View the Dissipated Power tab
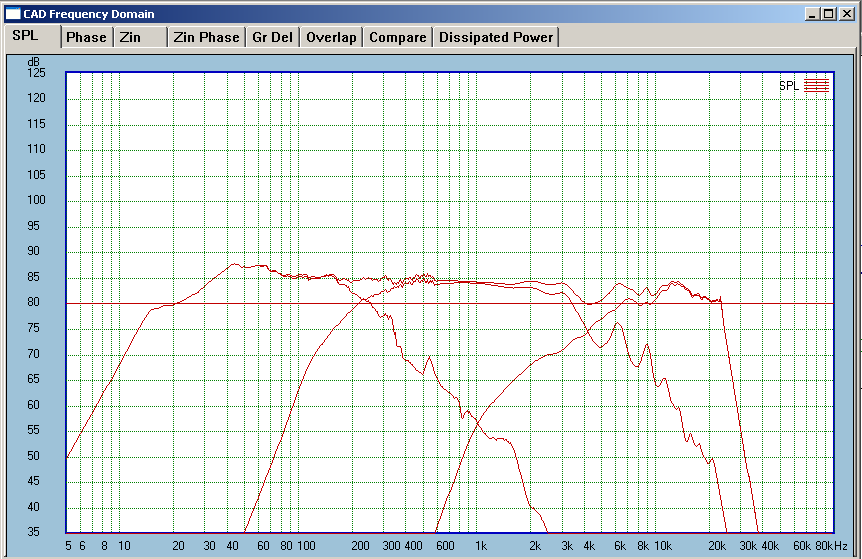 (x=496, y=37)
